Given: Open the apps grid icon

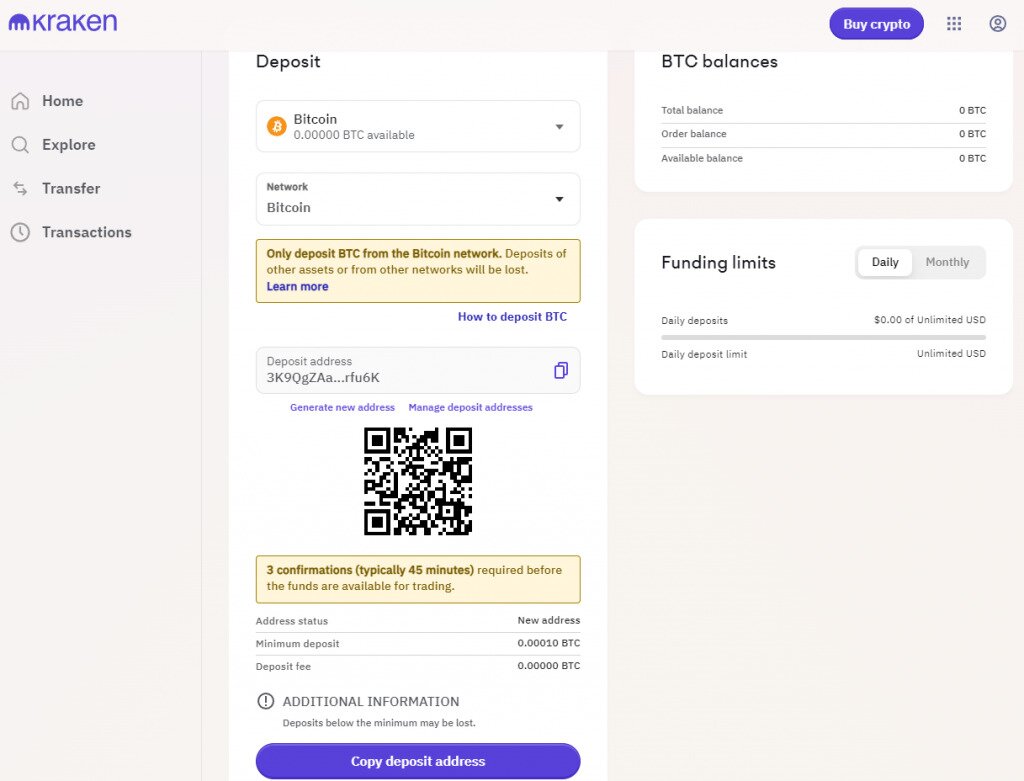Looking at the screenshot, I should point(954,23).
